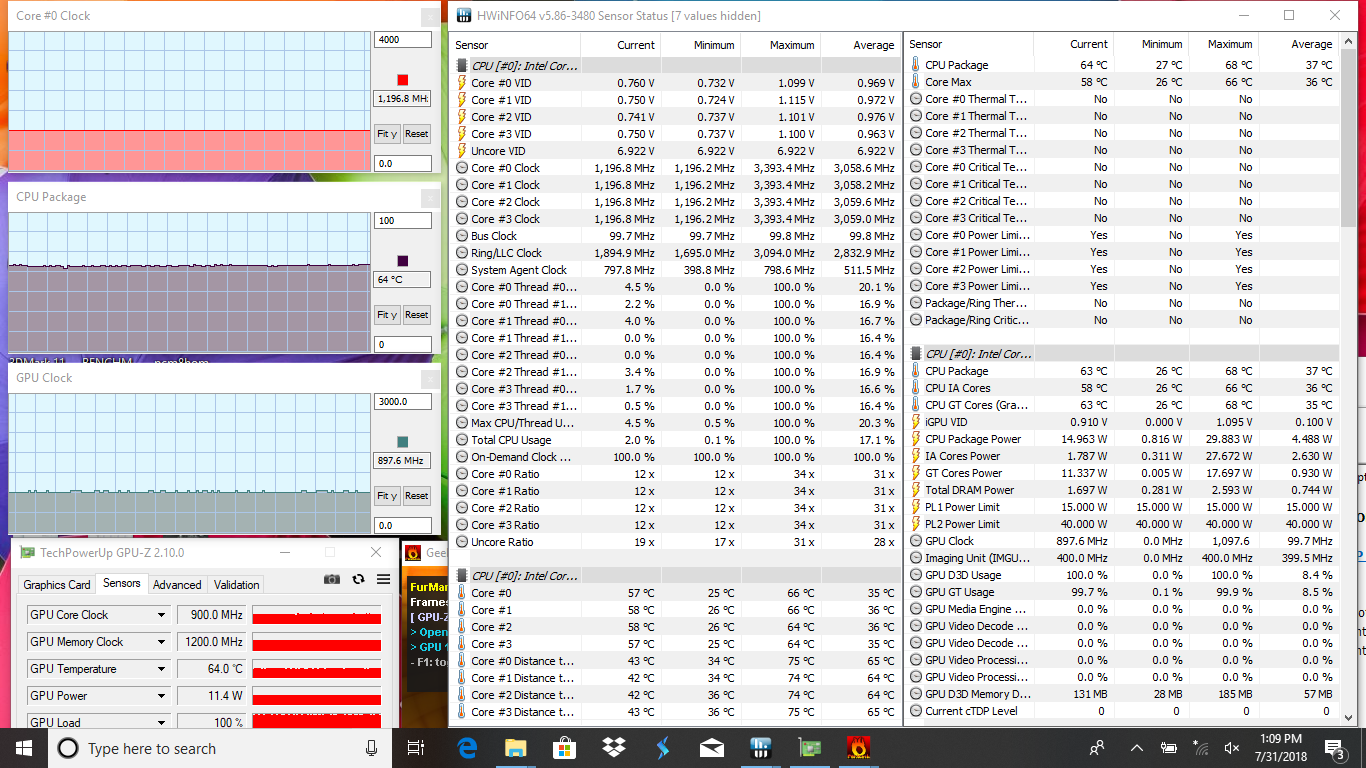The image size is (1366, 768).
Task: Open the GPU Temperature dropdown
Action: [161, 669]
